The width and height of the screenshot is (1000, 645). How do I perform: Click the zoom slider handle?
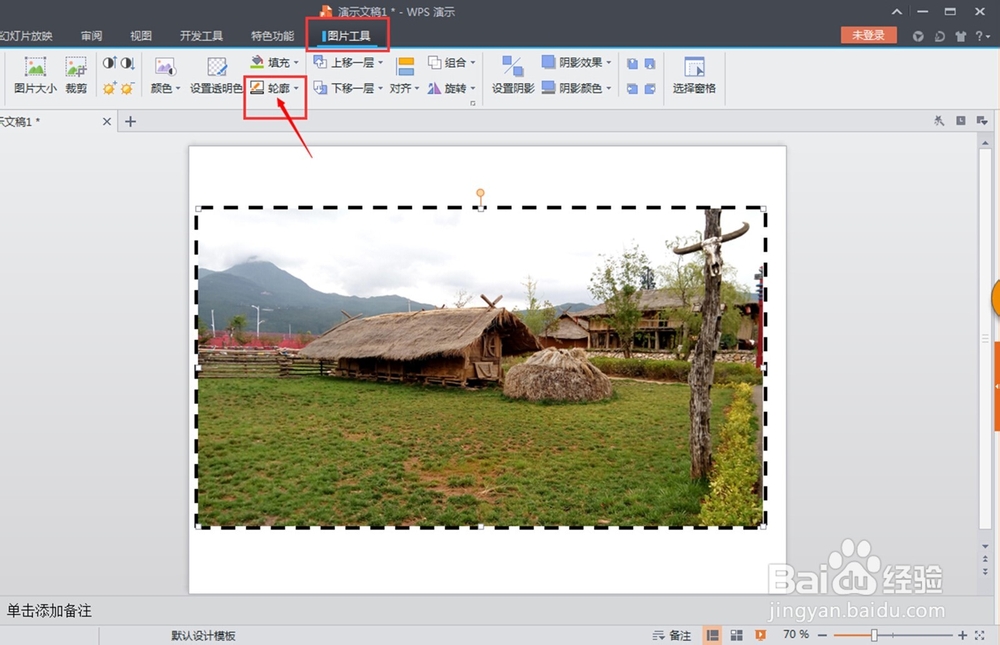pos(874,635)
